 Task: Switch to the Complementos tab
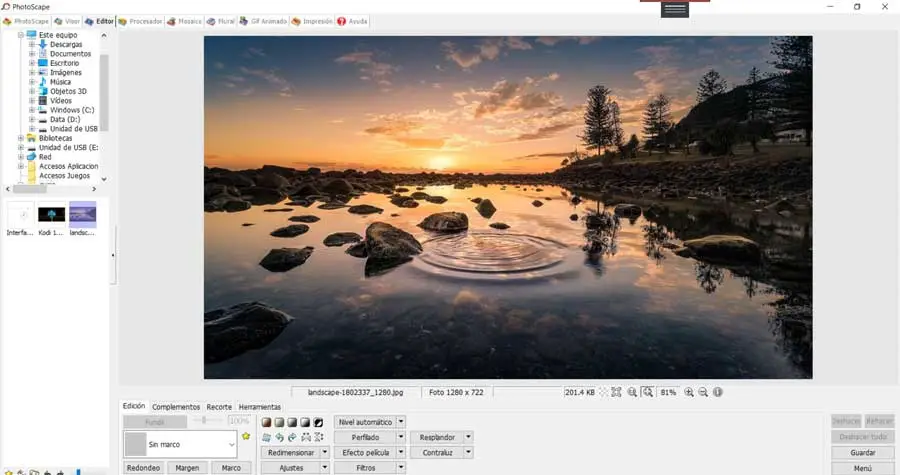tap(176, 407)
